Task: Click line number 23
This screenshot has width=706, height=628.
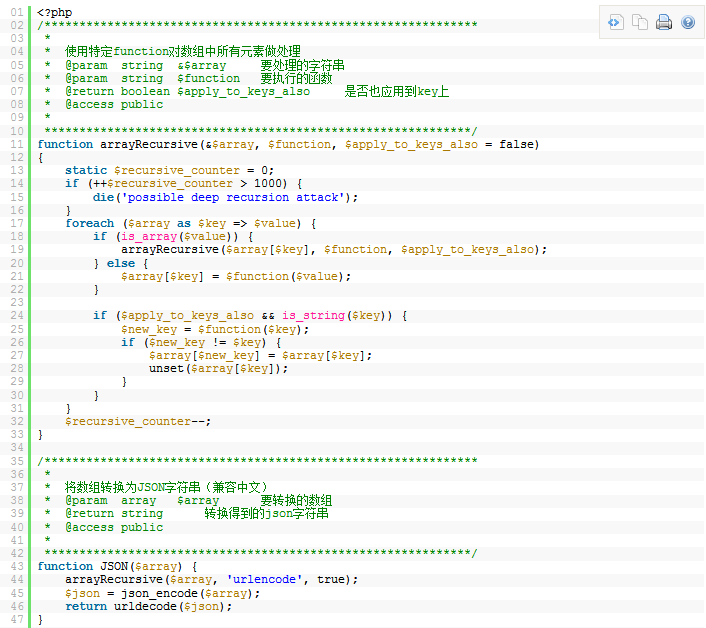Action: pyautogui.click(x=17, y=303)
